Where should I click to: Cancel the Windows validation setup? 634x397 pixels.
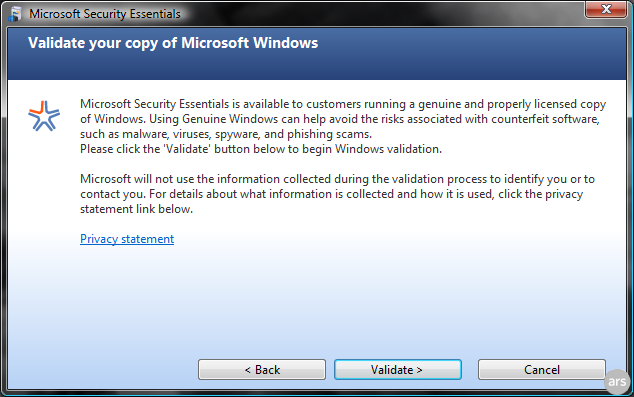[541, 370]
